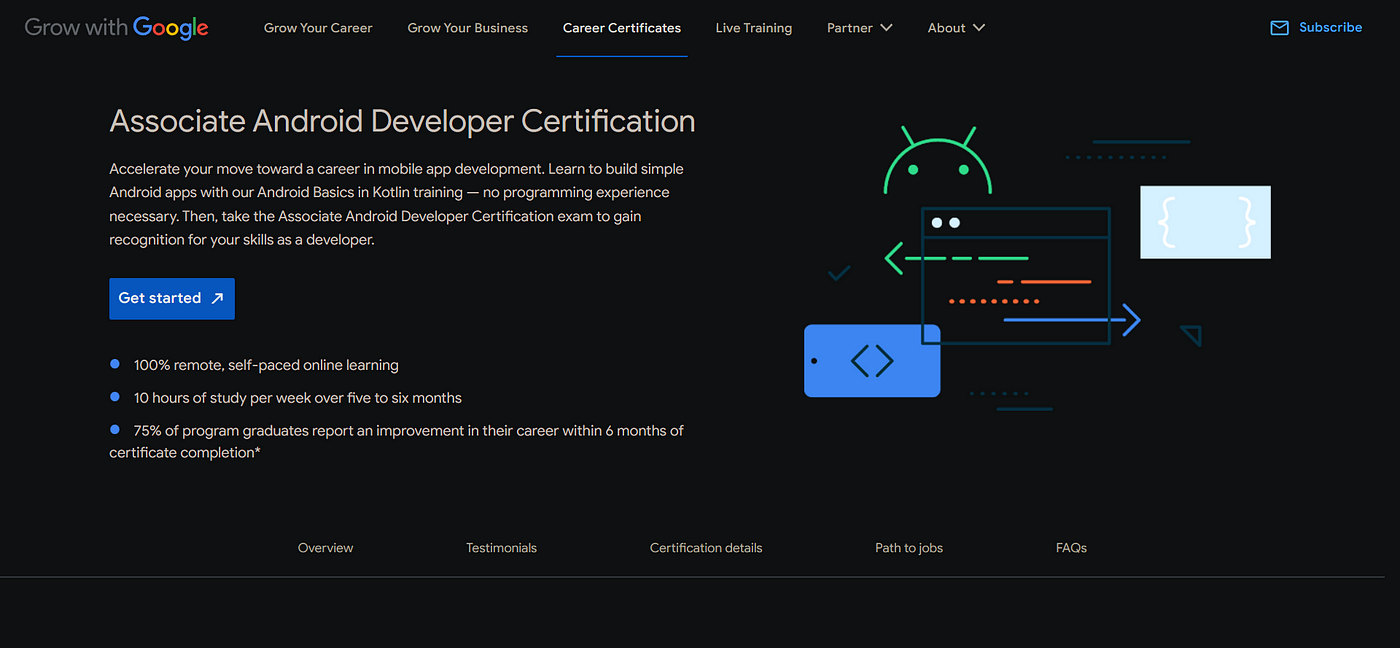Click the '100% remote, self-paced online learning' bullet

pyautogui.click(x=266, y=365)
